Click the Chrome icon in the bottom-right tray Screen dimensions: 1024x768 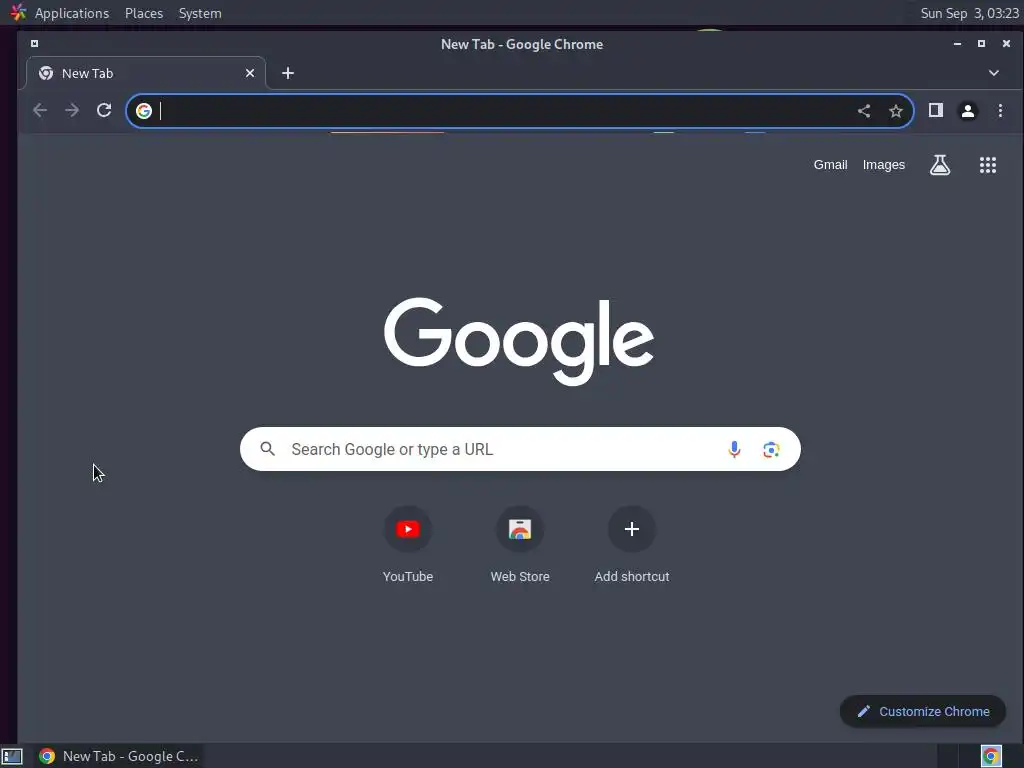pyautogui.click(x=991, y=756)
